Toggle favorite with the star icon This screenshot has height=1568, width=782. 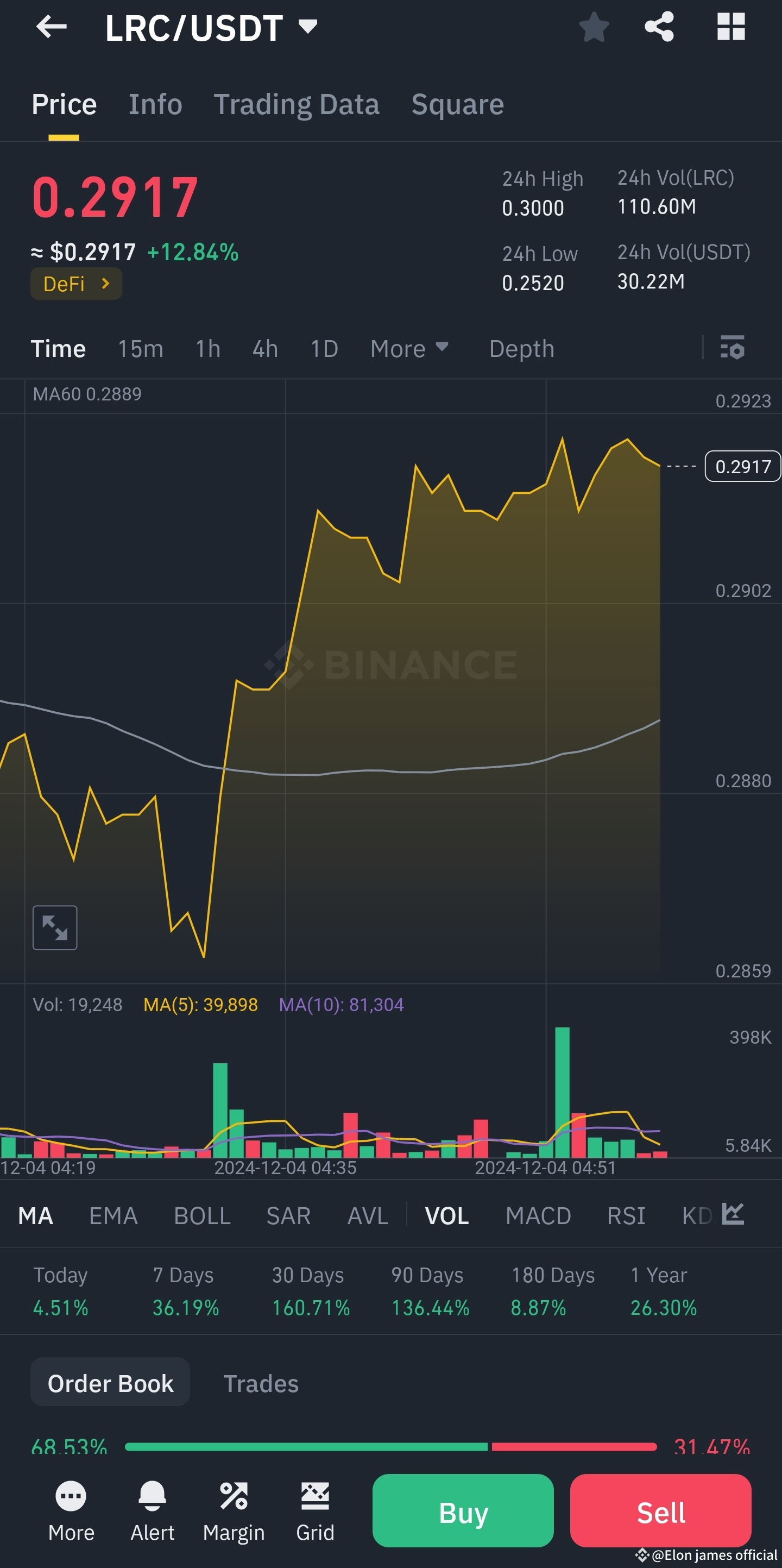[x=594, y=27]
